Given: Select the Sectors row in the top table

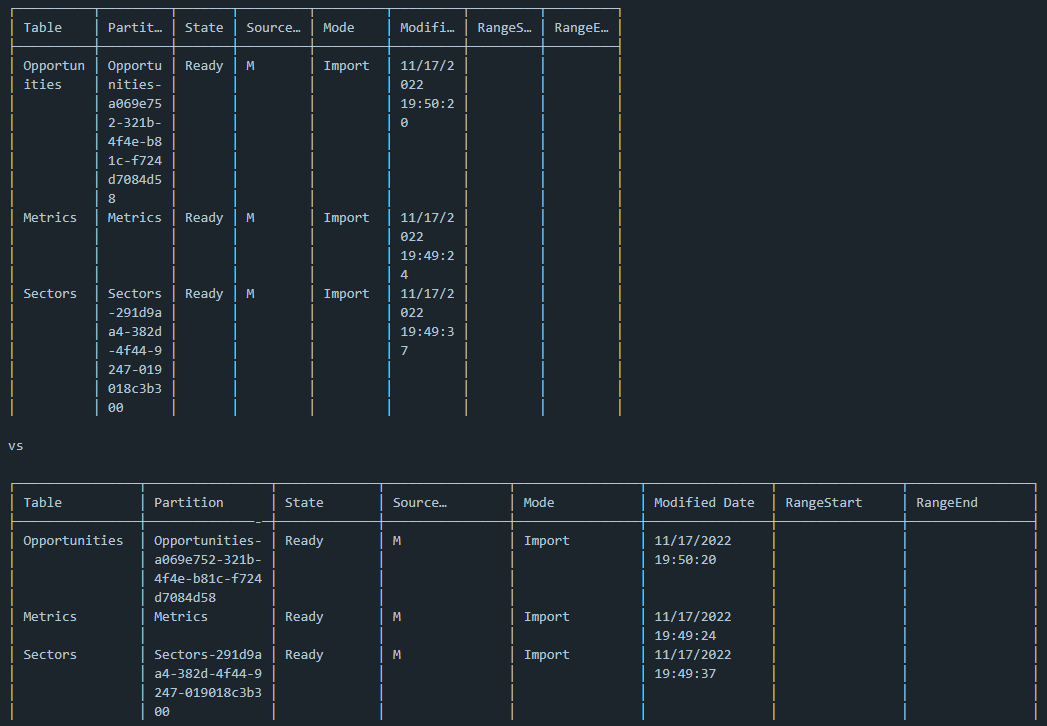Looking at the screenshot, I should 50,292.
